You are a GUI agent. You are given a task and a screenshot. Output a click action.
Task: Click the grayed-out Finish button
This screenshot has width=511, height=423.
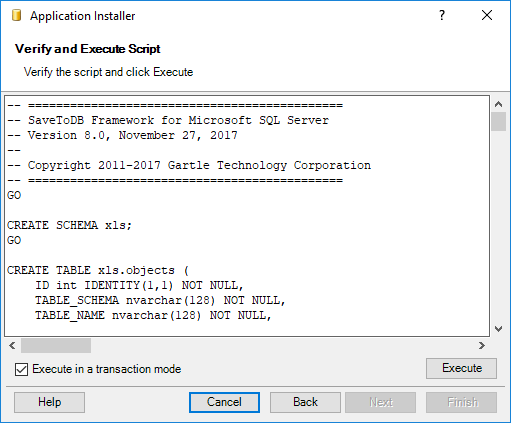coord(461,402)
